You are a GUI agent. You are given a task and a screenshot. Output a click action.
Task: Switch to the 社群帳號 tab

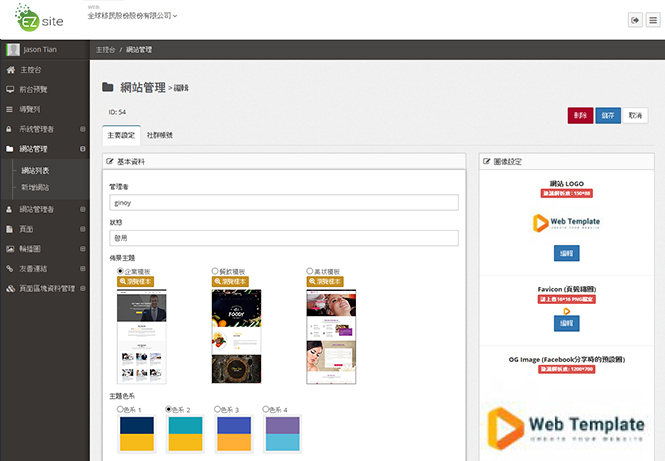[159, 134]
